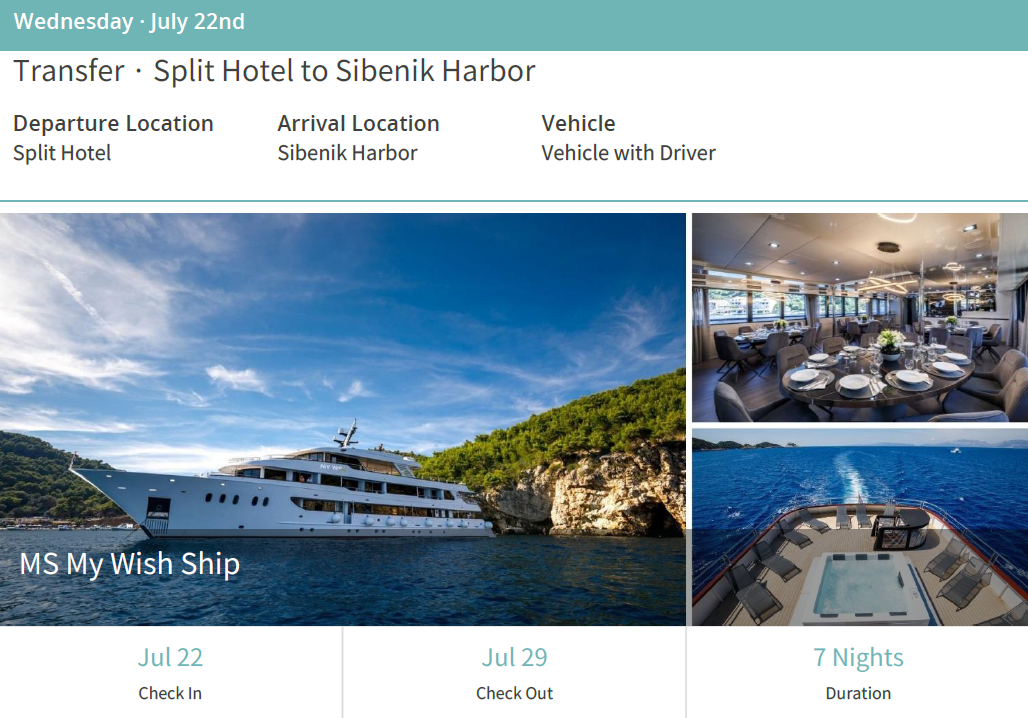The height and width of the screenshot is (718, 1028).
Task: Open the main yacht exterior photo
Action: click(x=343, y=419)
